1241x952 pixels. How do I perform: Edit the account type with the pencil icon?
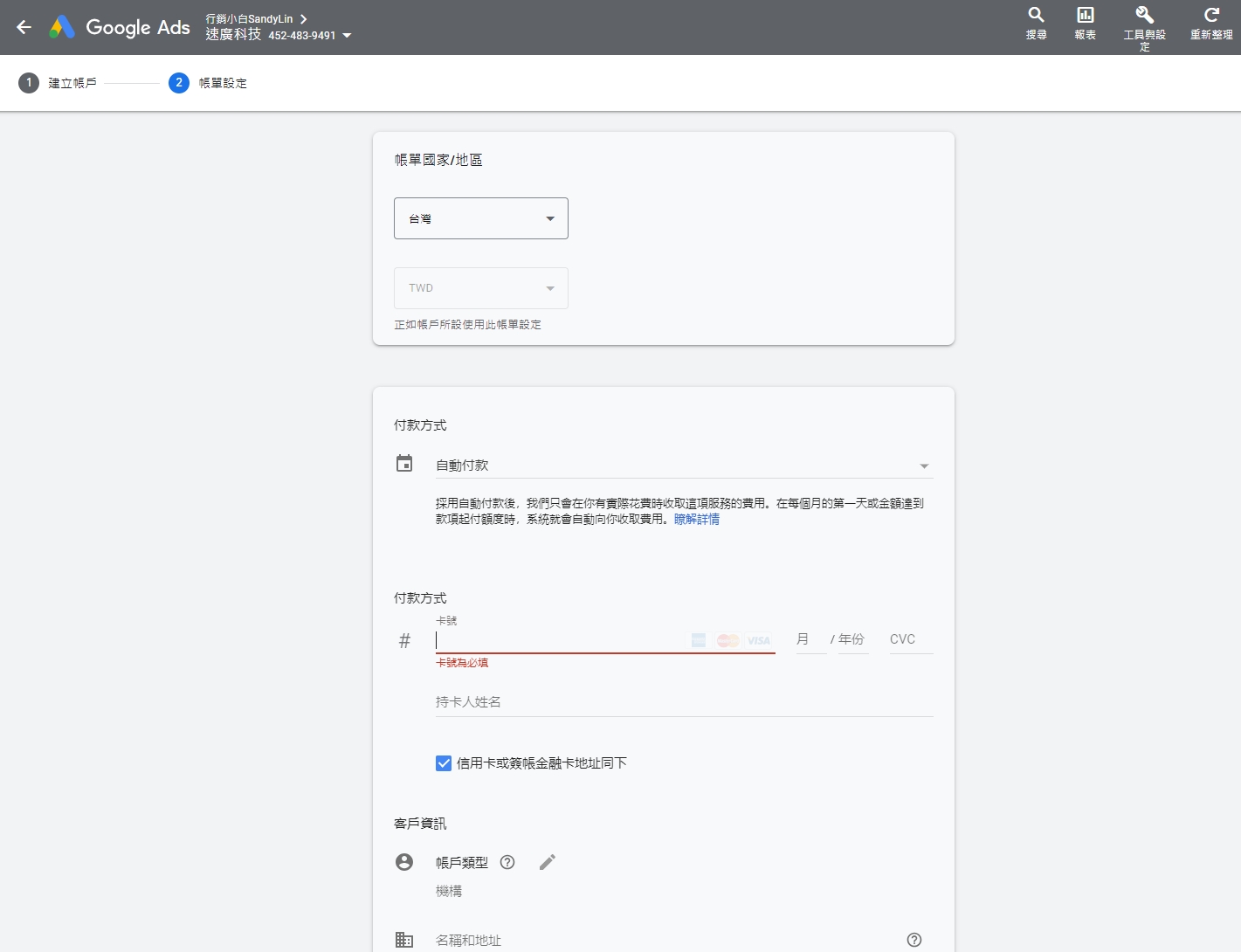(548, 862)
